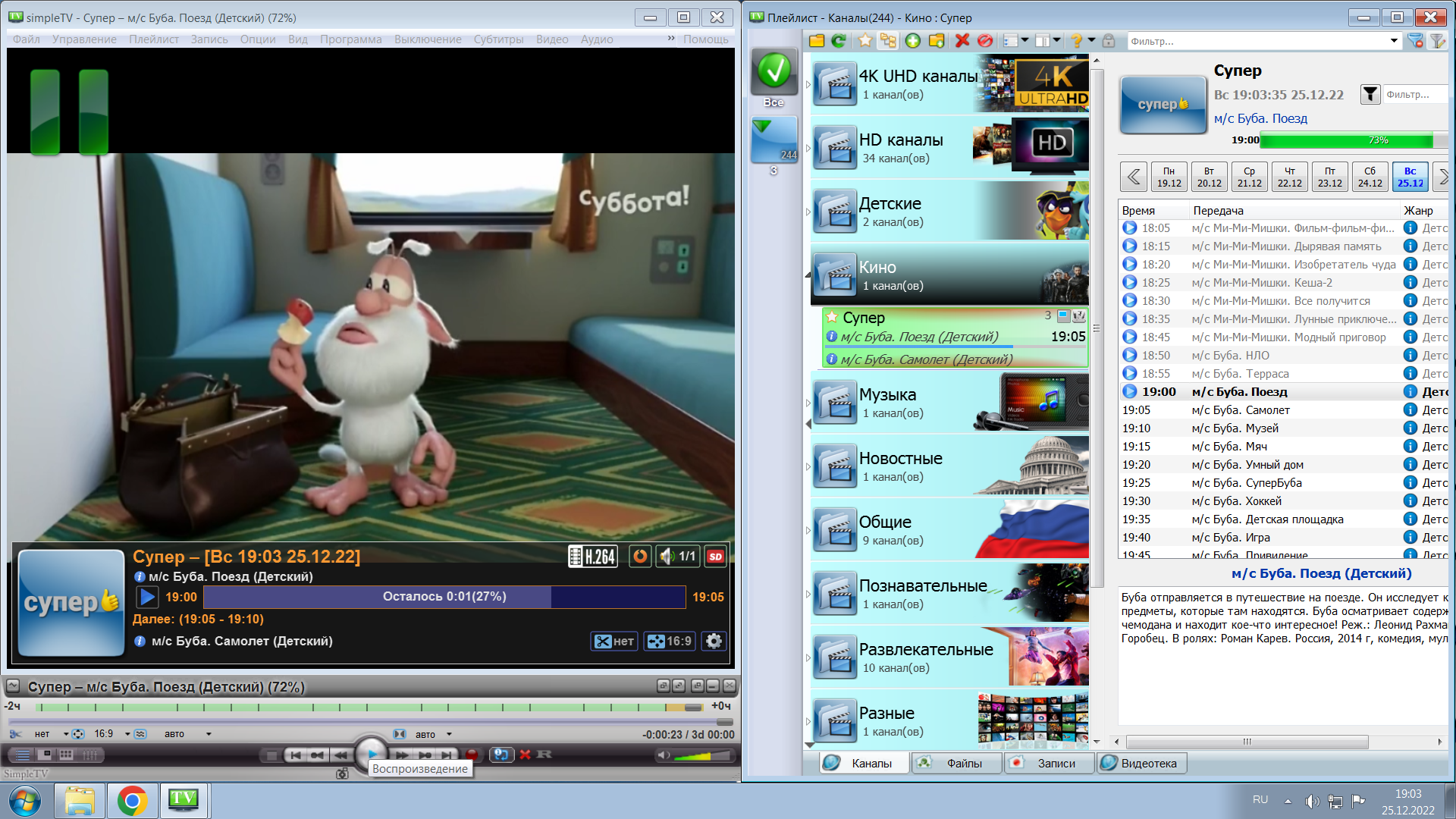Toggle group tree view icon in playlist toolbar

coord(888,41)
